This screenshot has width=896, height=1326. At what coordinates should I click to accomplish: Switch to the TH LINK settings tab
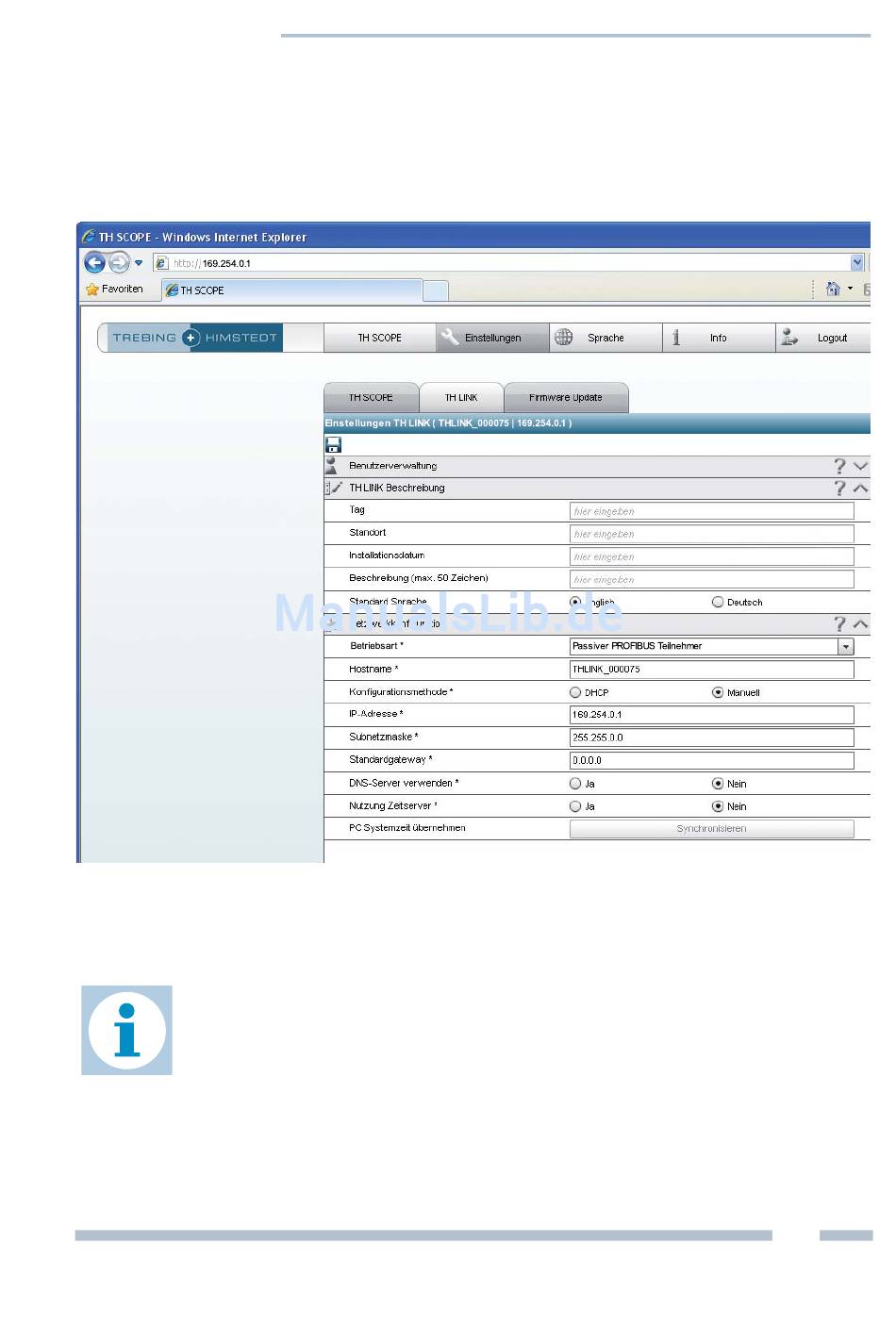click(461, 397)
